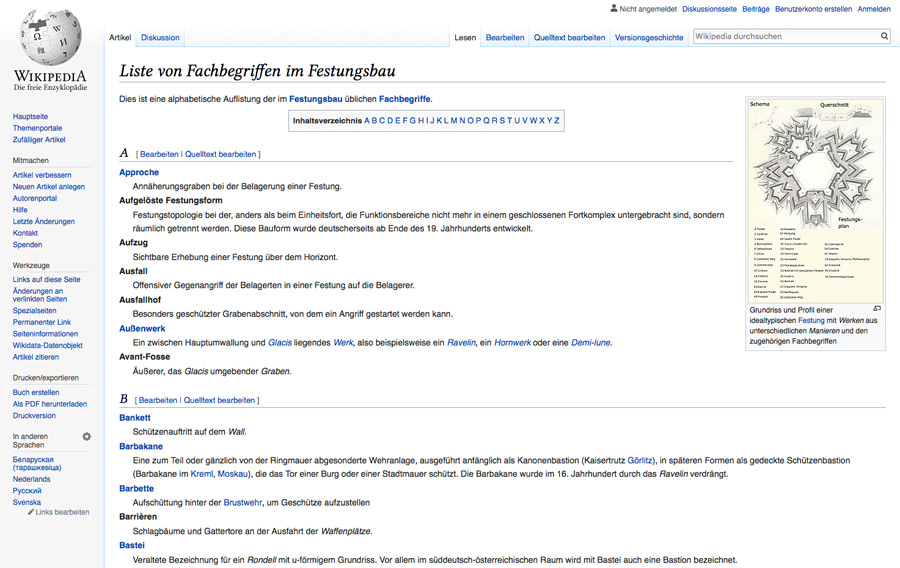Viewport: 900px width, 568px height.
Task: Open the Autorenportal link
Action: pos(35,198)
